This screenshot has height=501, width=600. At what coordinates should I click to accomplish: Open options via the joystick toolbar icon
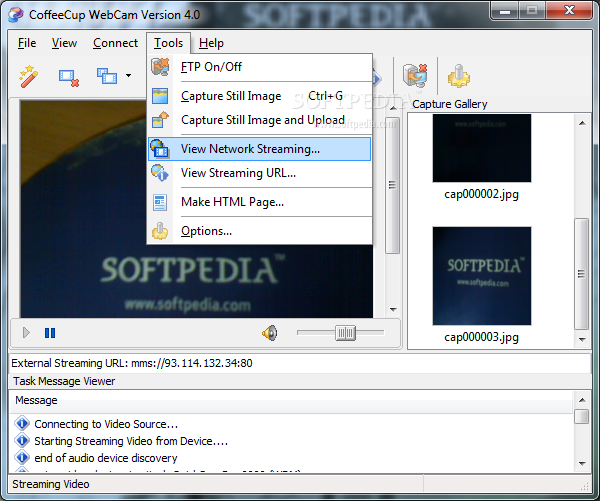[458, 76]
